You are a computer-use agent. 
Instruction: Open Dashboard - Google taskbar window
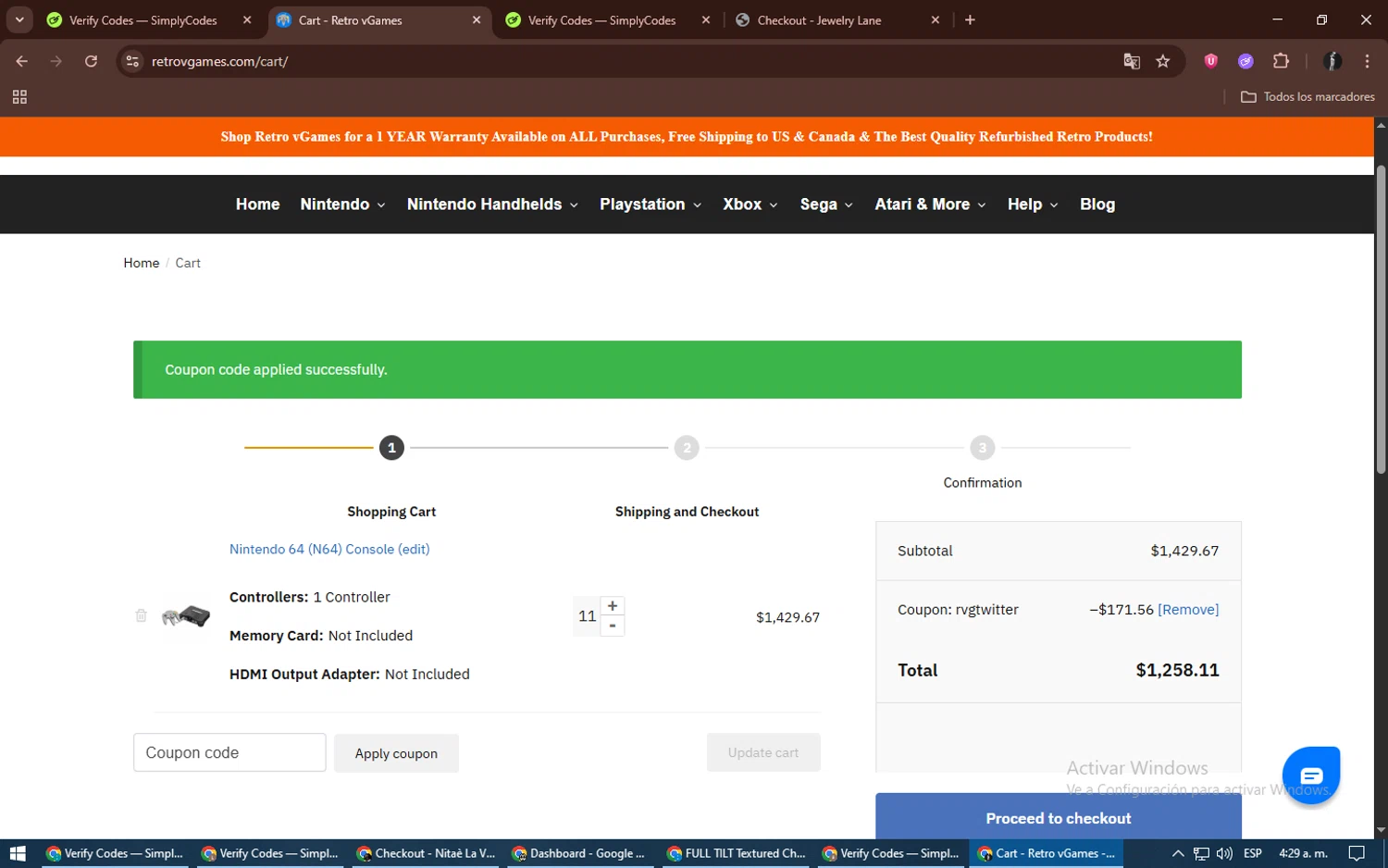[x=578, y=853]
